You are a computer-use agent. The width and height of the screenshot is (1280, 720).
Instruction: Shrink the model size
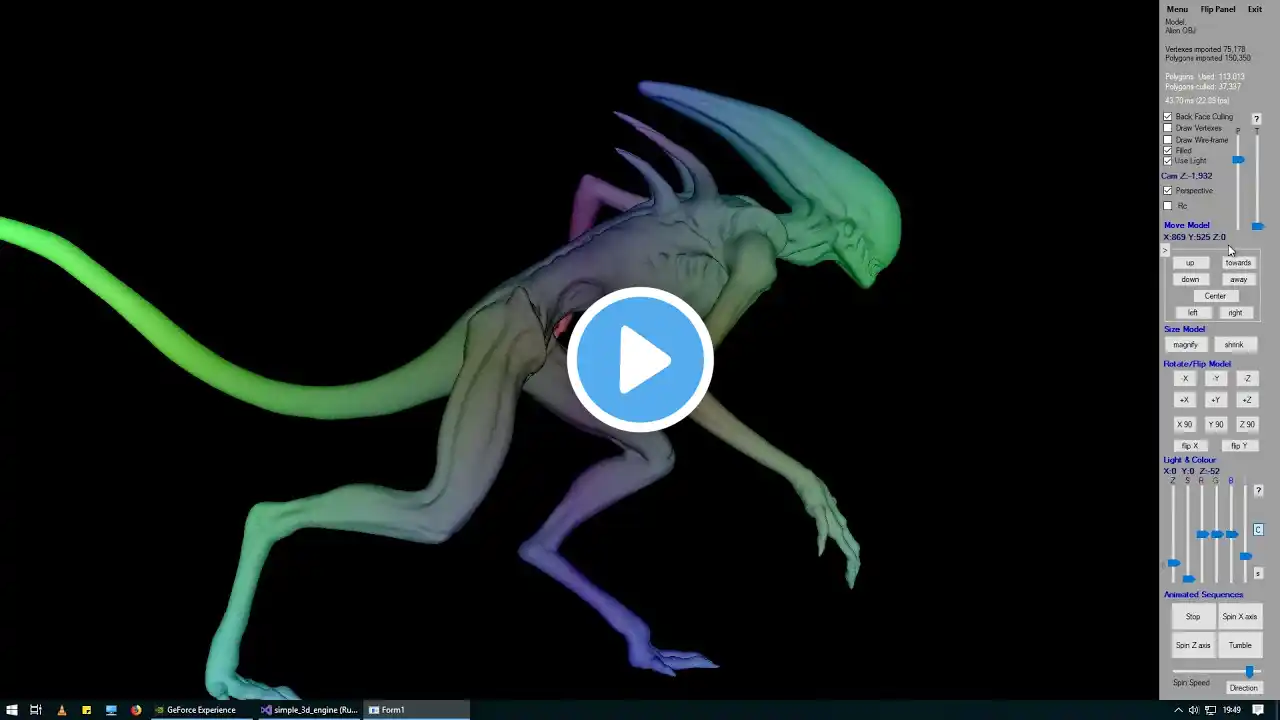point(1234,345)
